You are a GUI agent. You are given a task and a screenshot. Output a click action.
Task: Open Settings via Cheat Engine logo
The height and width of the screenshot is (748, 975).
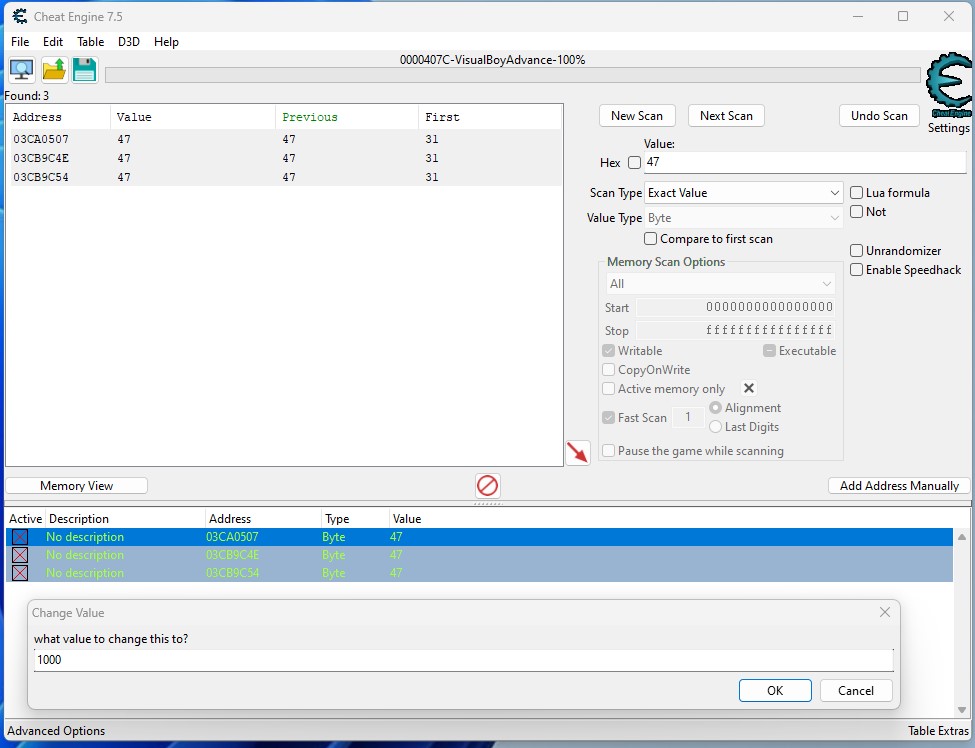(948, 92)
